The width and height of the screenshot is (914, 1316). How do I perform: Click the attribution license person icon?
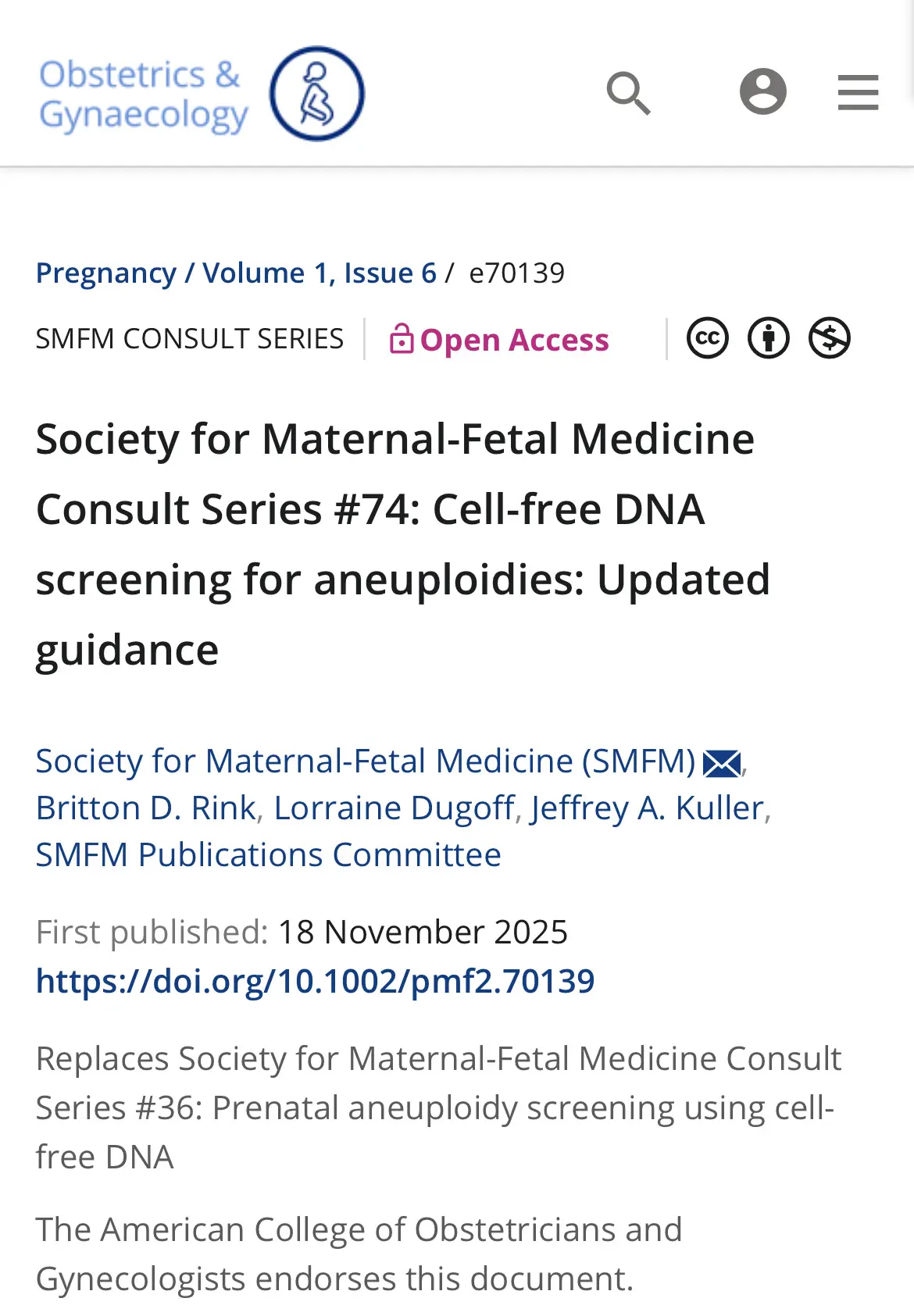(769, 338)
